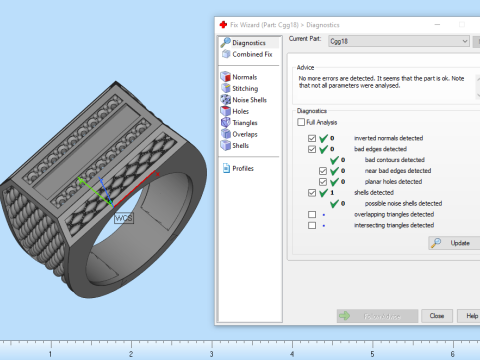
Task: Select the Noise Shells icon
Action: pyautogui.click(x=226, y=99)
